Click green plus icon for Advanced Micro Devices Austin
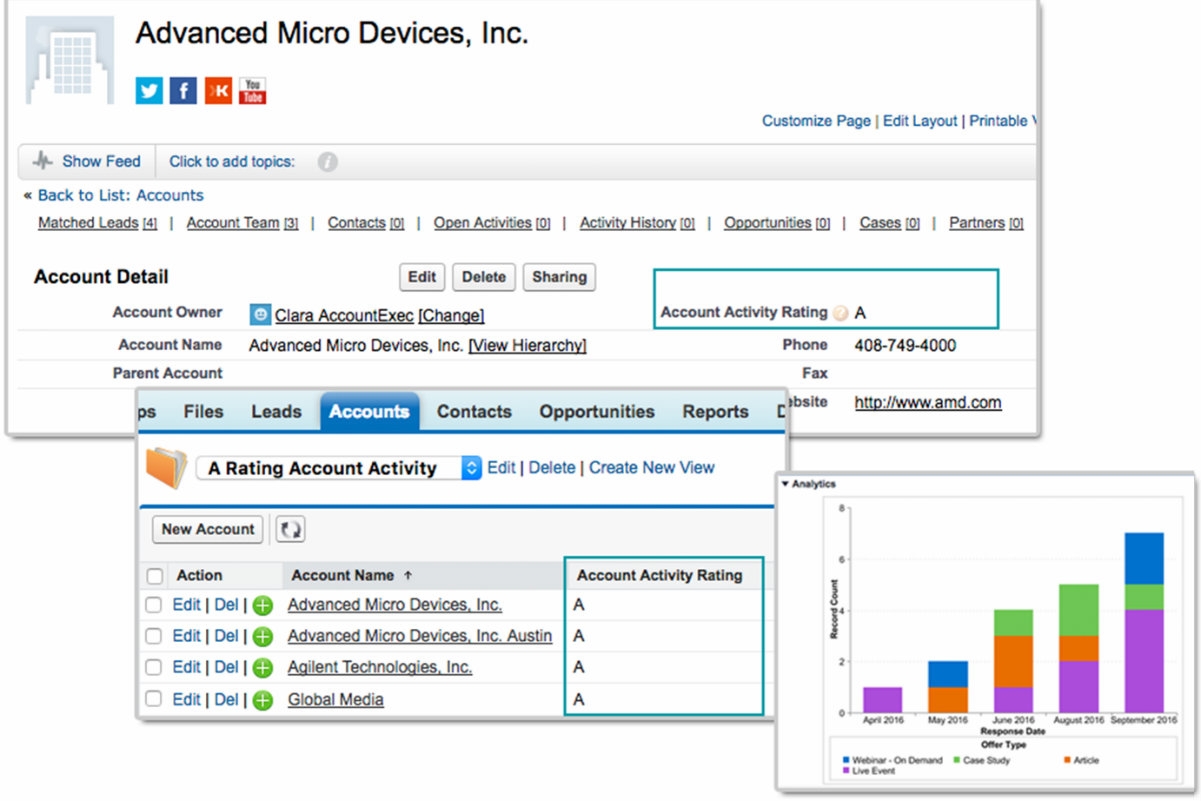The width and height of the screenshot is (1201, 801). click(262, 637)
